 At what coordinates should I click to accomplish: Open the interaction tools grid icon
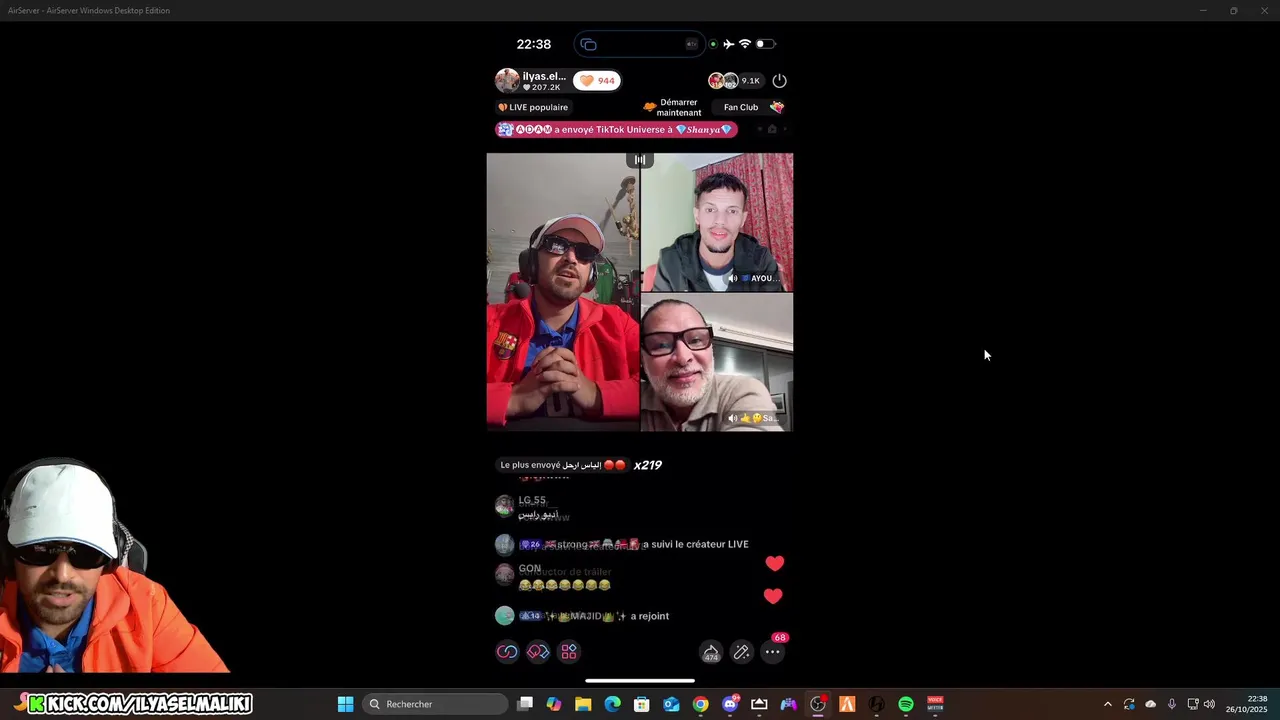tap(569, 652)
